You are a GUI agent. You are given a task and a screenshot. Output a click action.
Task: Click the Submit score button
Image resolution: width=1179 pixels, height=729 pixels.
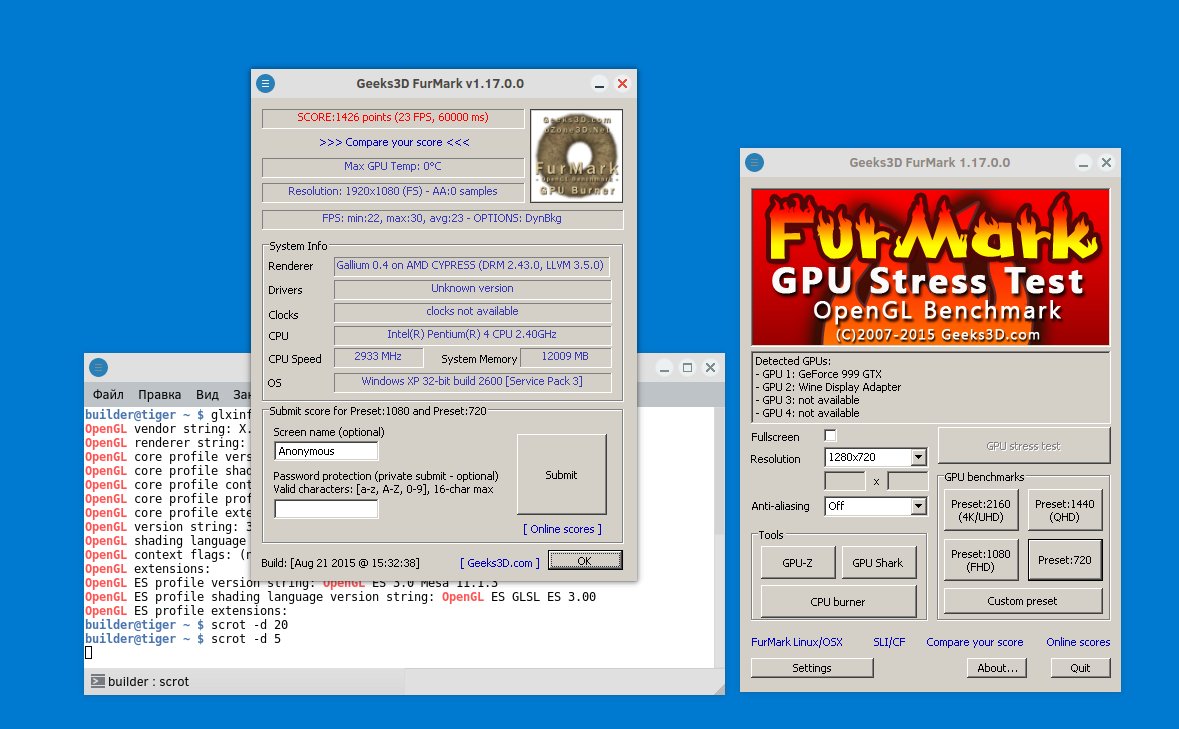561,474
